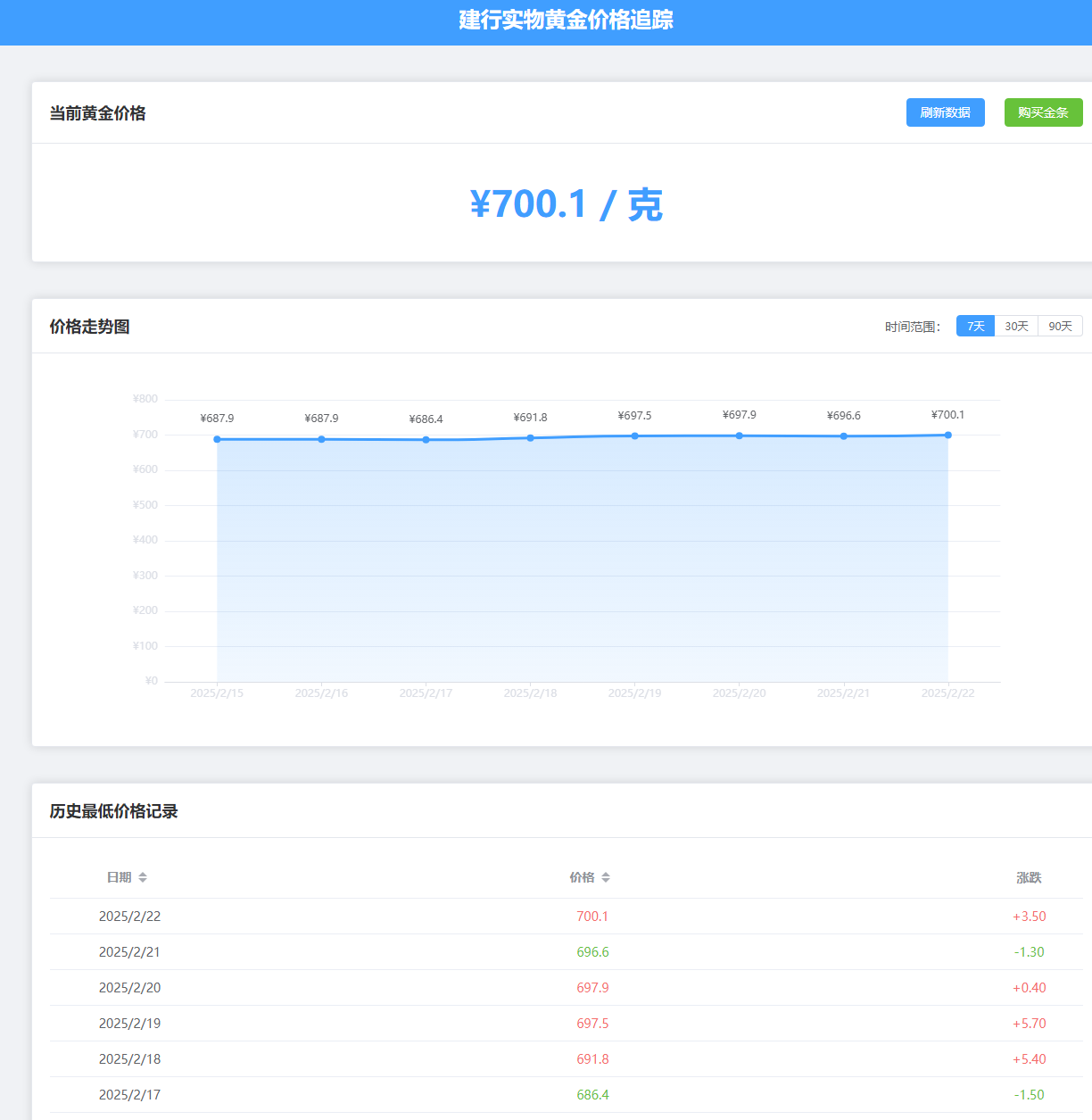Click the 价格 column header label
Image resolution: width=1092 pixels, height=1120 pixels.
pyautogui.click(x=582, y=877)
